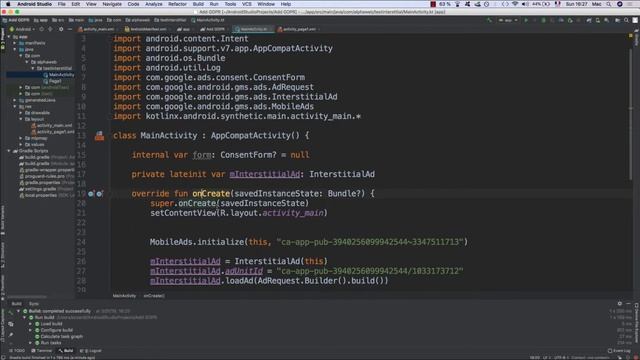Click the project view settings gear

[x=61, y=29]
